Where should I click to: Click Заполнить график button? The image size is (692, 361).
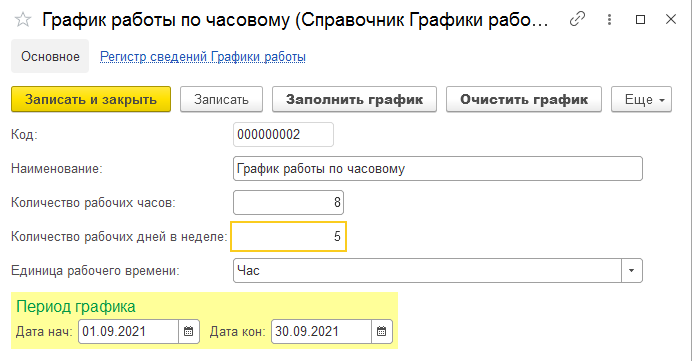(x=354, y=99)
